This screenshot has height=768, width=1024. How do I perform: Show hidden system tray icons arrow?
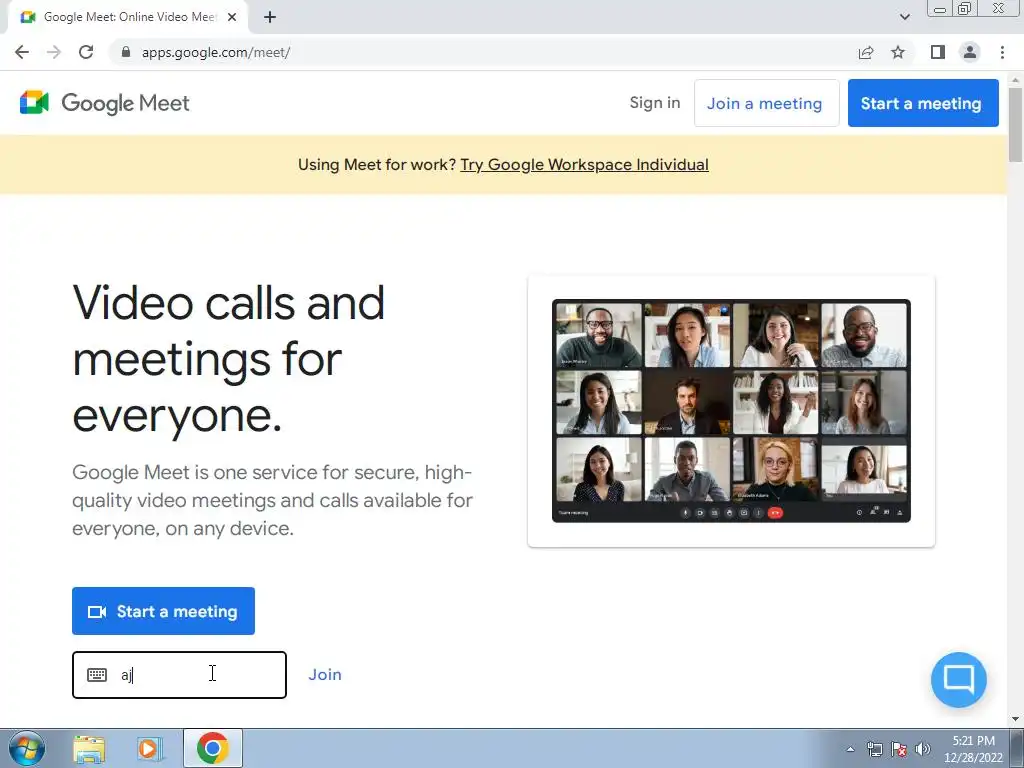click(850, 749)
